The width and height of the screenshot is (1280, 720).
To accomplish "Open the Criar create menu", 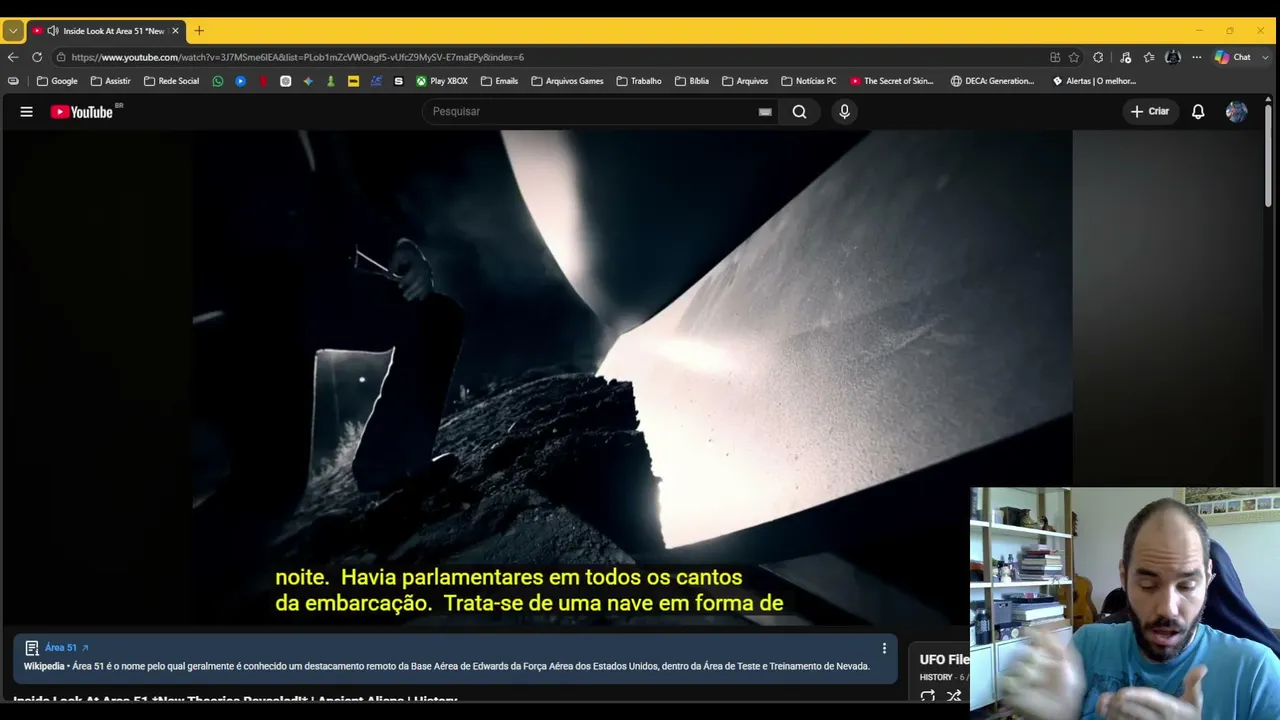I will 1149,111.
